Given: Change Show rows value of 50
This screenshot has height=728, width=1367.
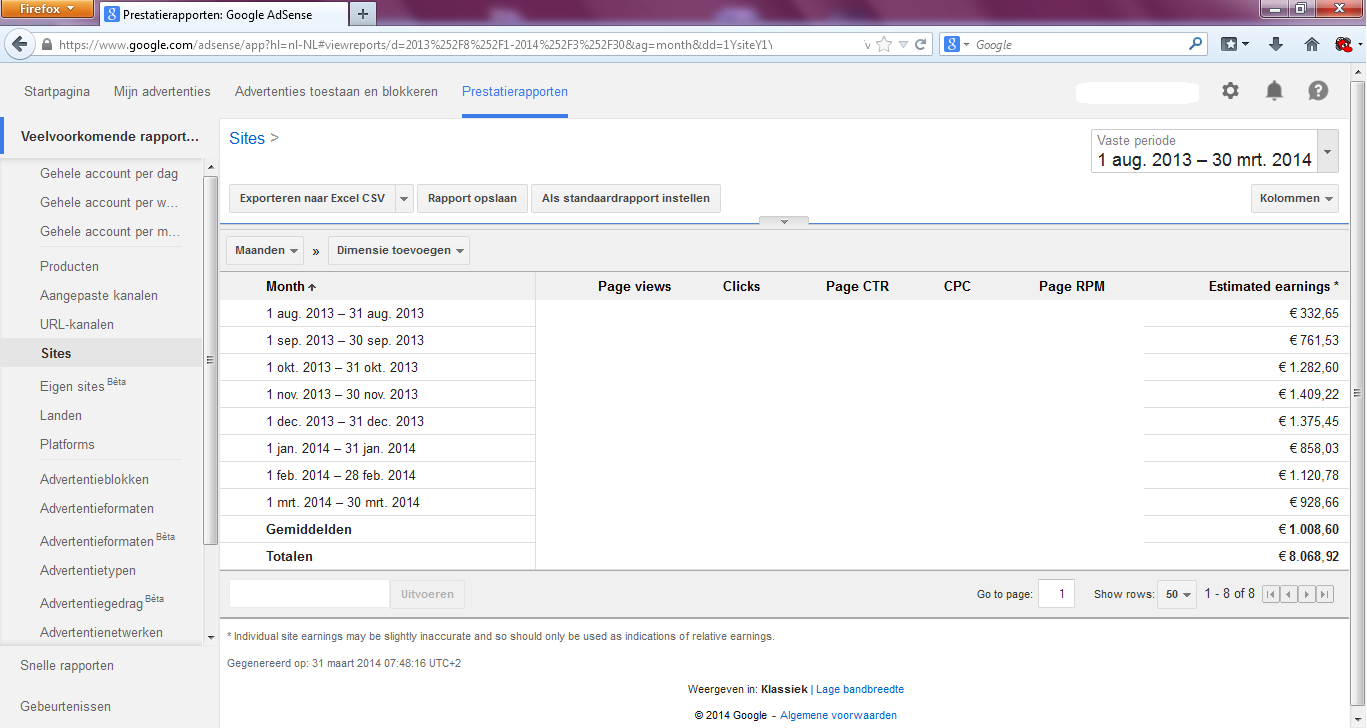Looking at the screenshot, I should click(1176, 594).
